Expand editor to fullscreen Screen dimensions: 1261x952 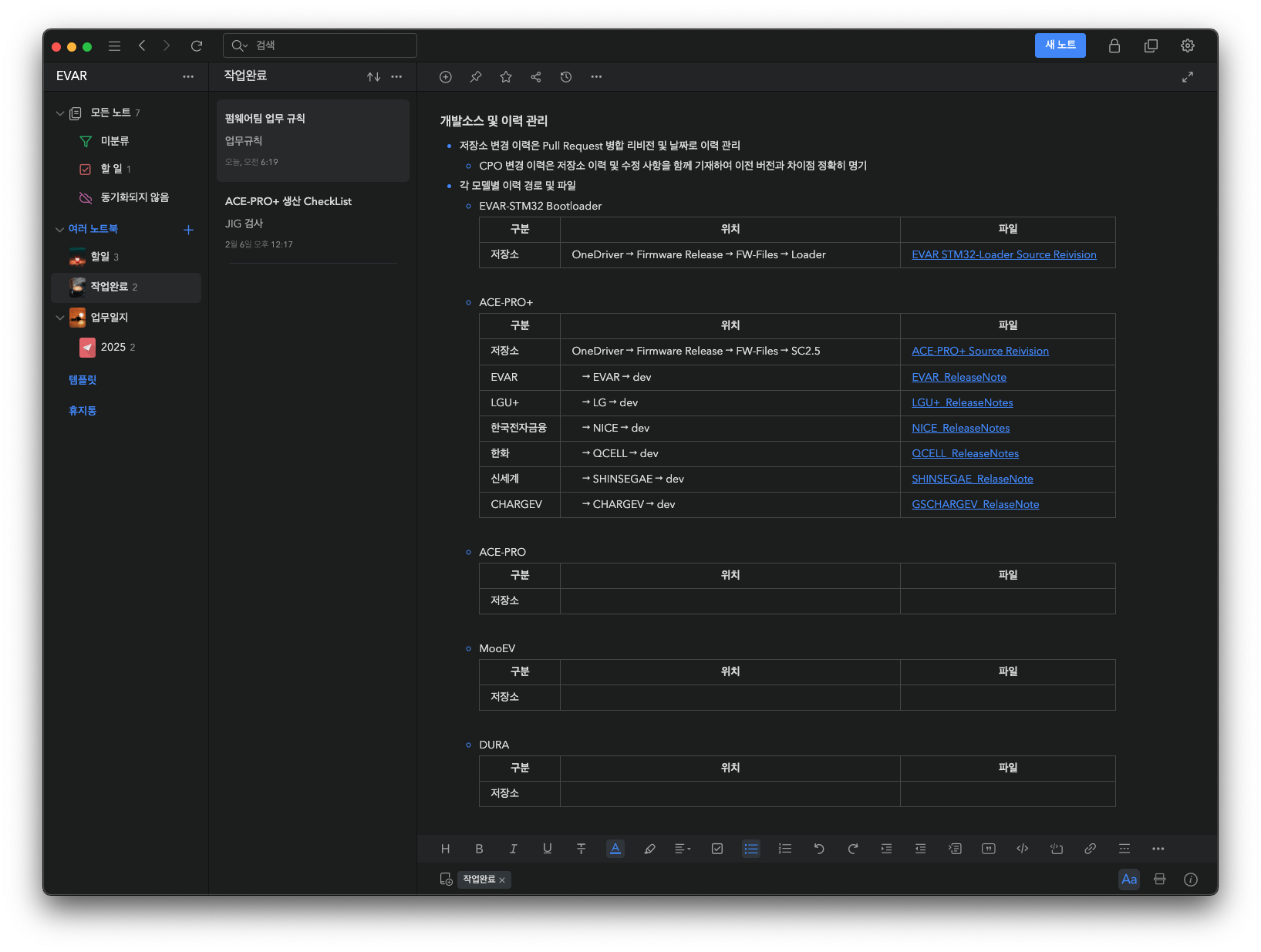click(x=1188, y=77)
